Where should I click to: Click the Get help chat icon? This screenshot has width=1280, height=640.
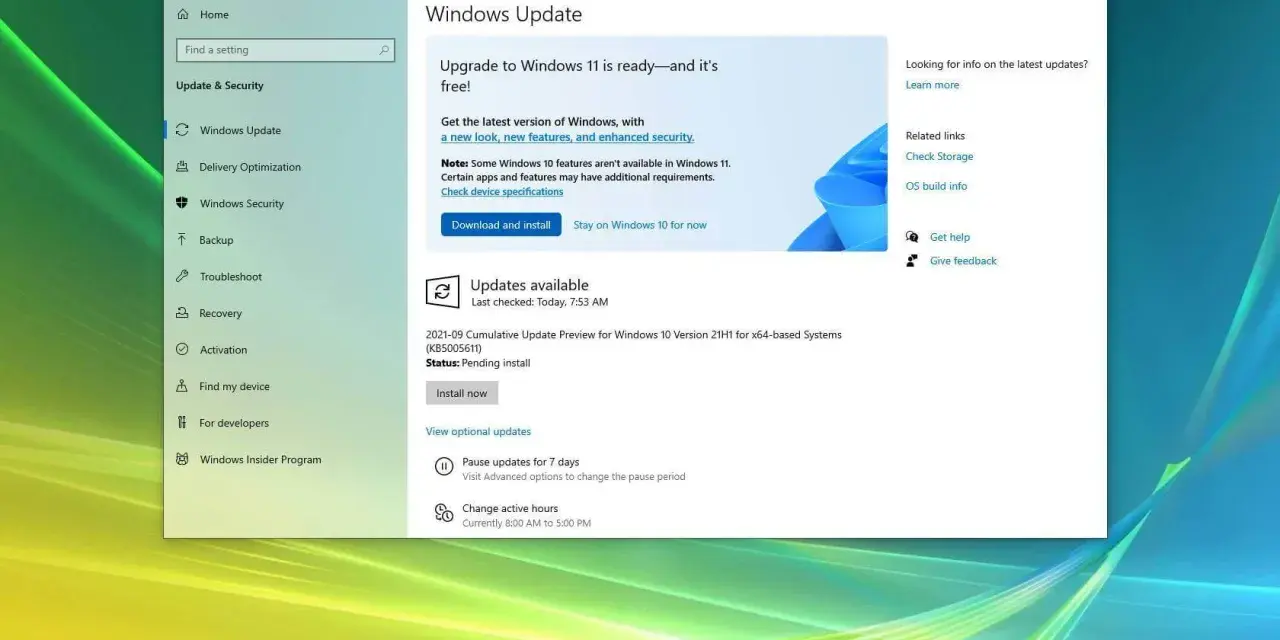point(912,237)
